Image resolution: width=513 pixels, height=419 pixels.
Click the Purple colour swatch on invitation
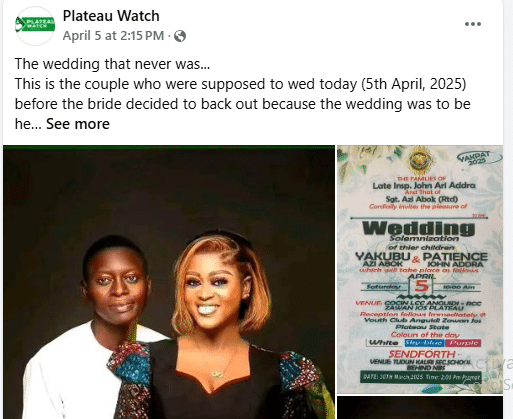(x=463, y=343)
